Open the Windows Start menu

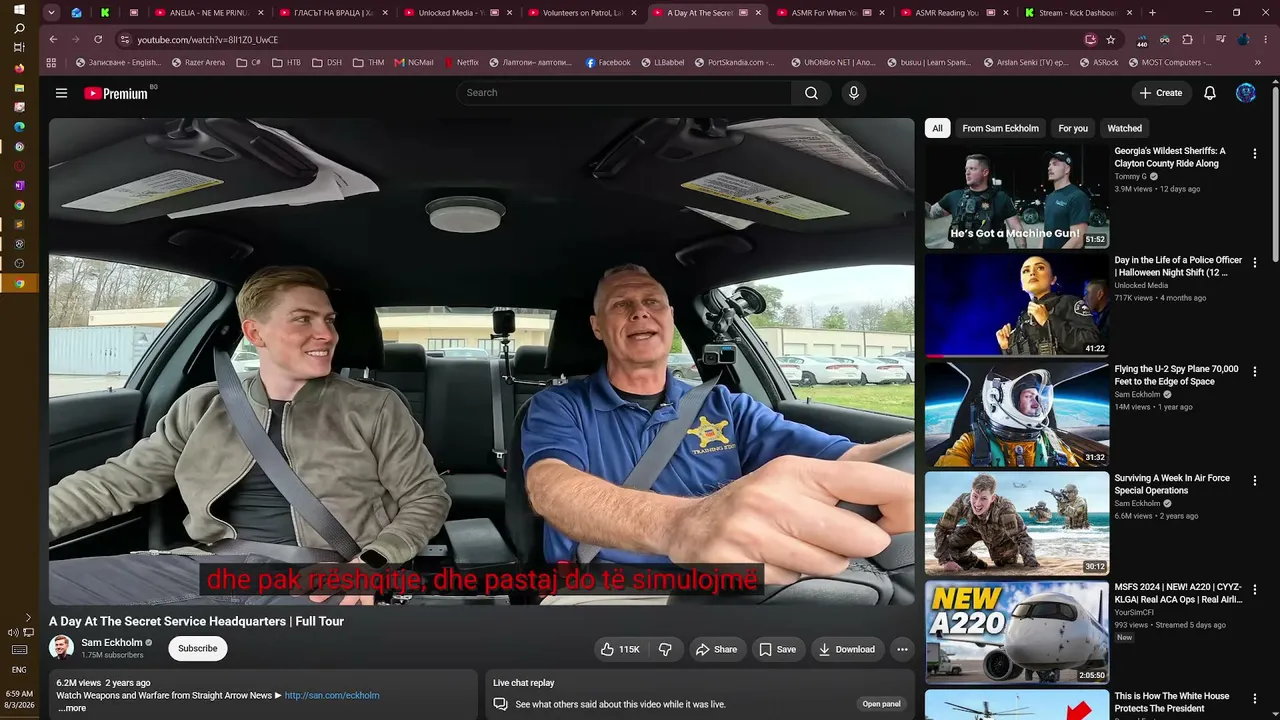19,10
